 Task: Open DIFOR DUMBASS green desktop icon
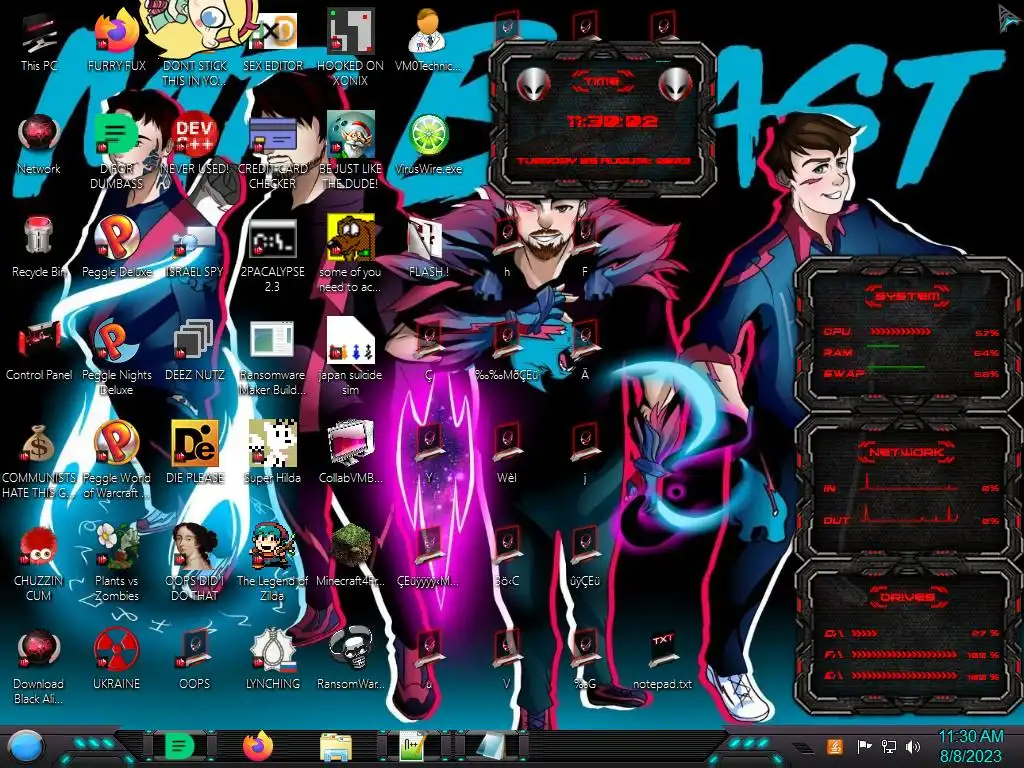(116, 152)
